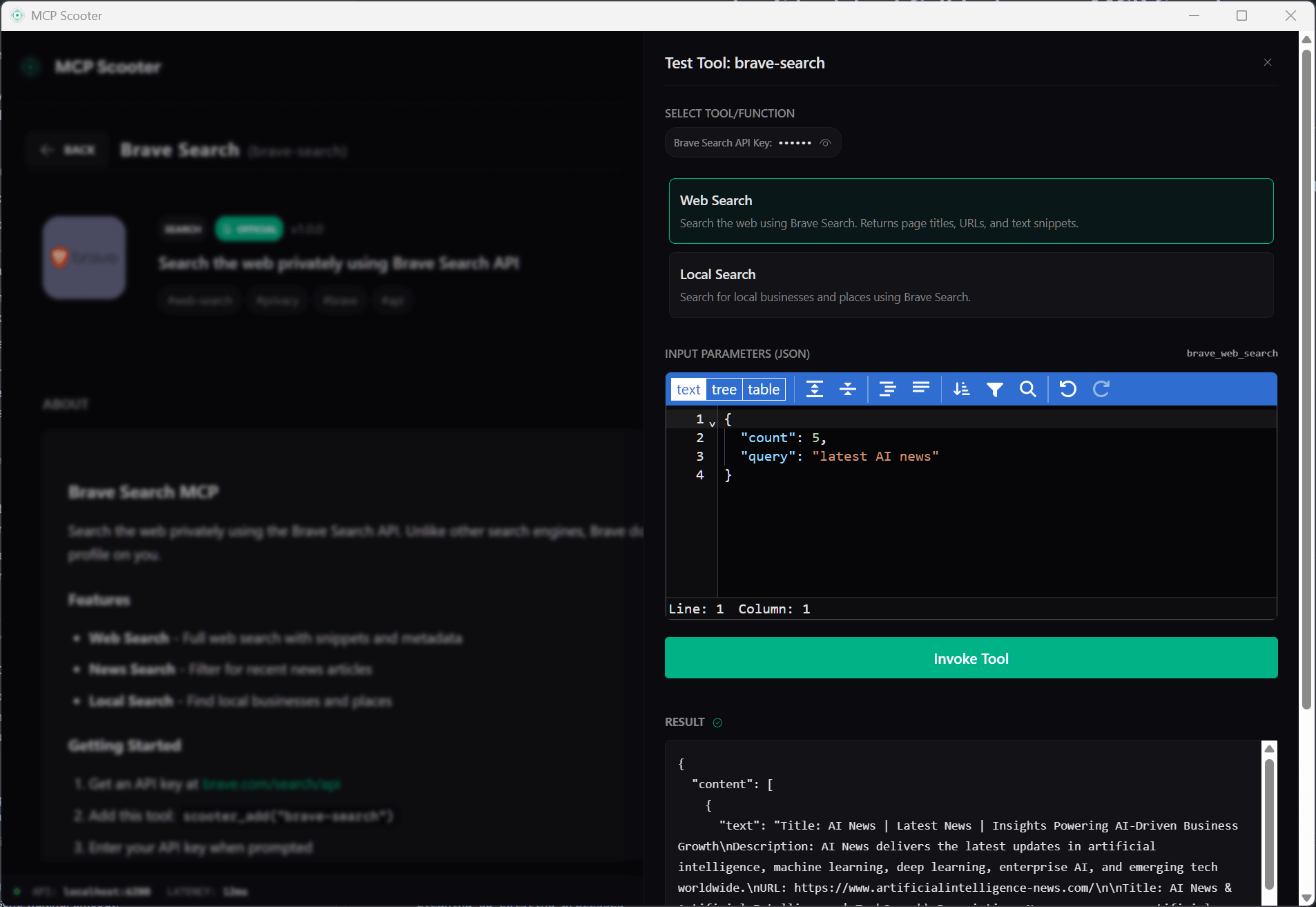This screenshot has height=907, width=1316.
Task: Click the "latest AI news" query value
Action: [875, 457]
